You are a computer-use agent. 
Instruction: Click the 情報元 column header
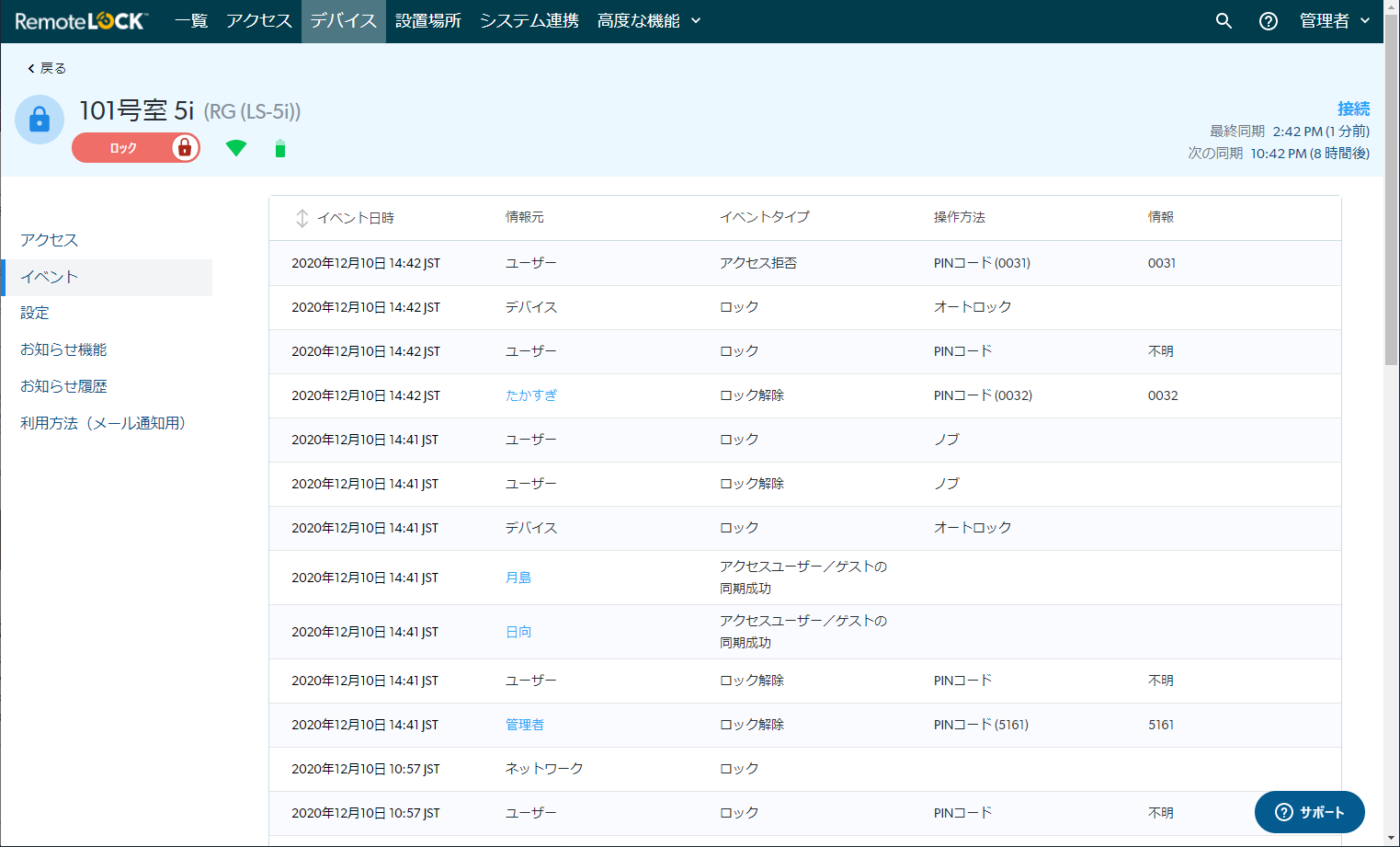(x=525, y=217)
